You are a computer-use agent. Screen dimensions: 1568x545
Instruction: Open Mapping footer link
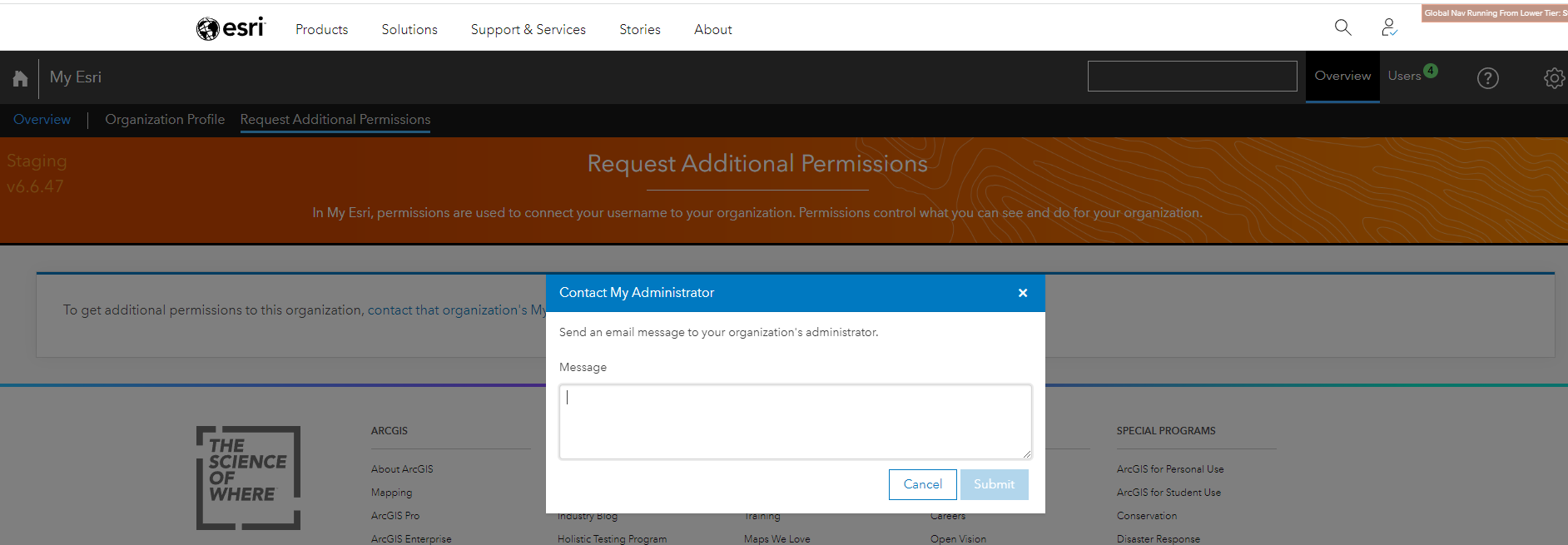coord(391,493)
